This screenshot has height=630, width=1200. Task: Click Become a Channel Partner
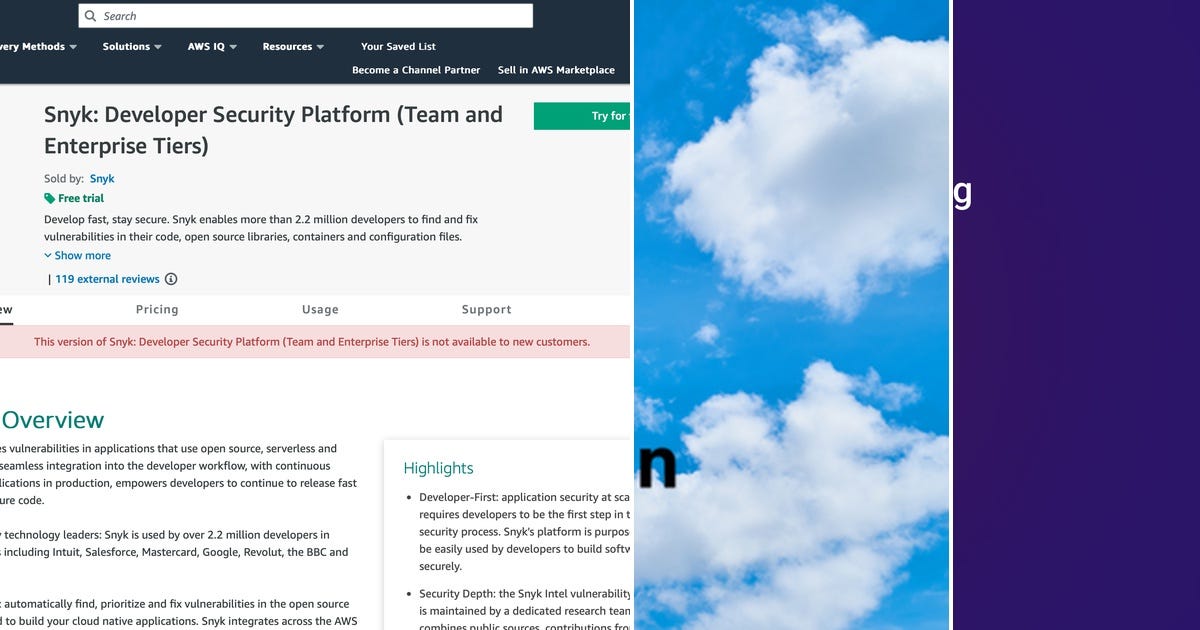[415, 70]
